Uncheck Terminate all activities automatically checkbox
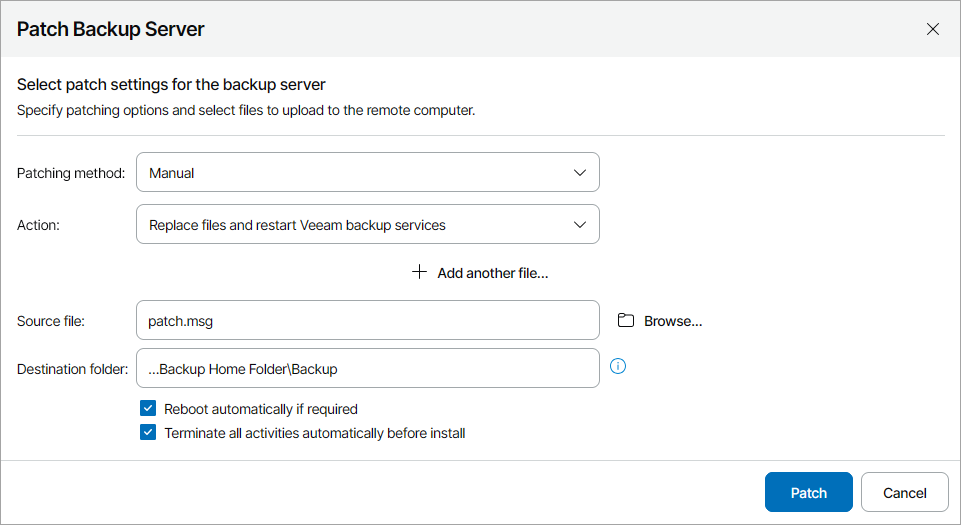The image size is (961, 525). click(x=148, y=433)
